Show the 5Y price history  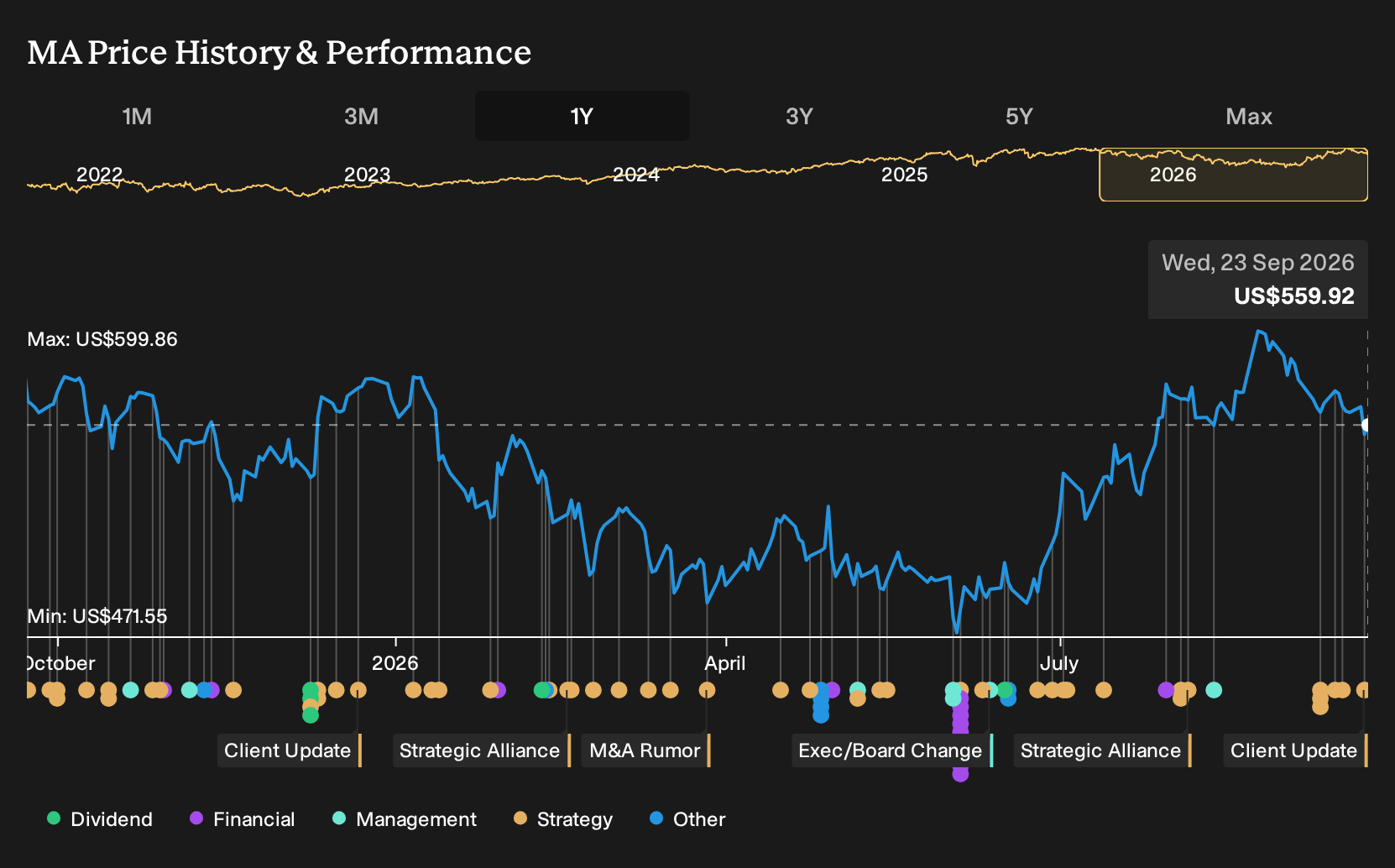[x=1019, y=116]
